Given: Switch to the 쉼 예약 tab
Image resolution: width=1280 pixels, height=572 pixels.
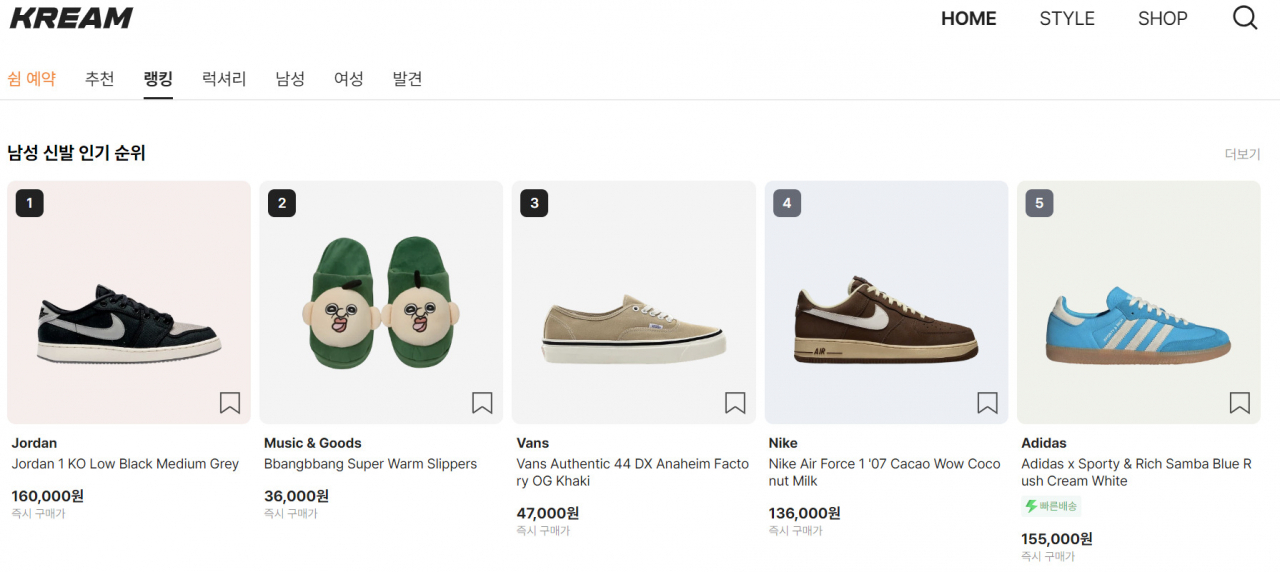Looking at the screenshot, I should (32, 78).
